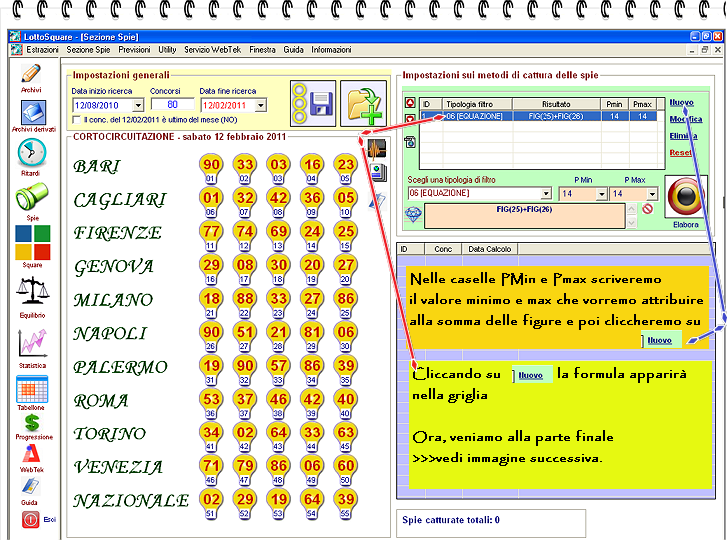The height and width of the screenshot is (540, 727).
Task: Click the Risultato column header
Action: coord(556,104)
